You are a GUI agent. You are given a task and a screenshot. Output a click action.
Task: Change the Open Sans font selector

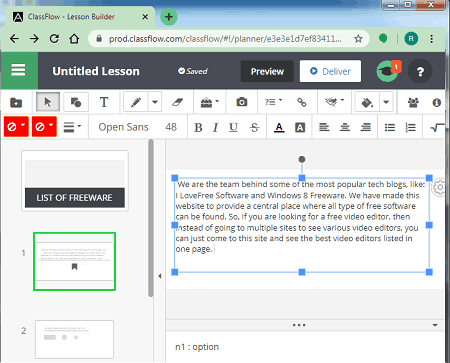point(123,127)
